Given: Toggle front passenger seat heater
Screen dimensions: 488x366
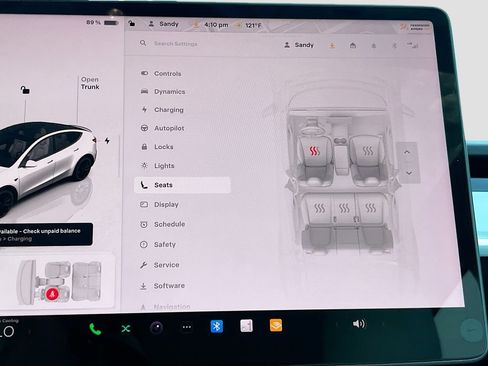Looking at the screenshot, I should (368, 151).
